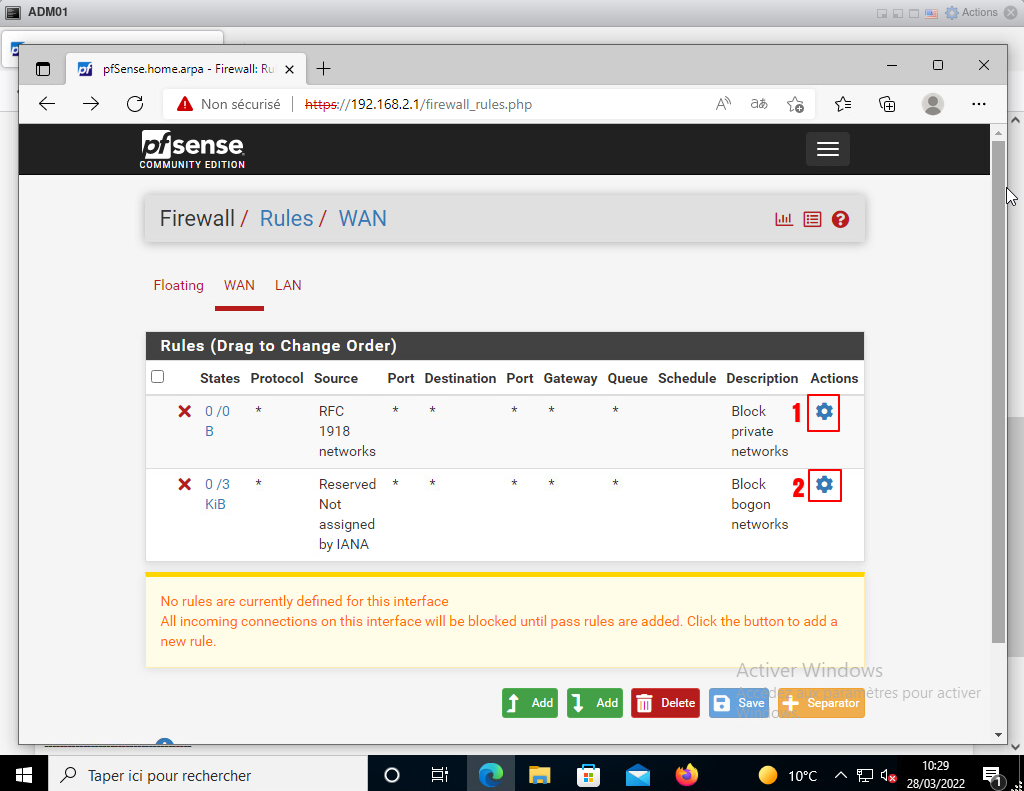Expand the pfSense hamburger navigation menu
1024x791 pixels.
(x=827, y=149)
